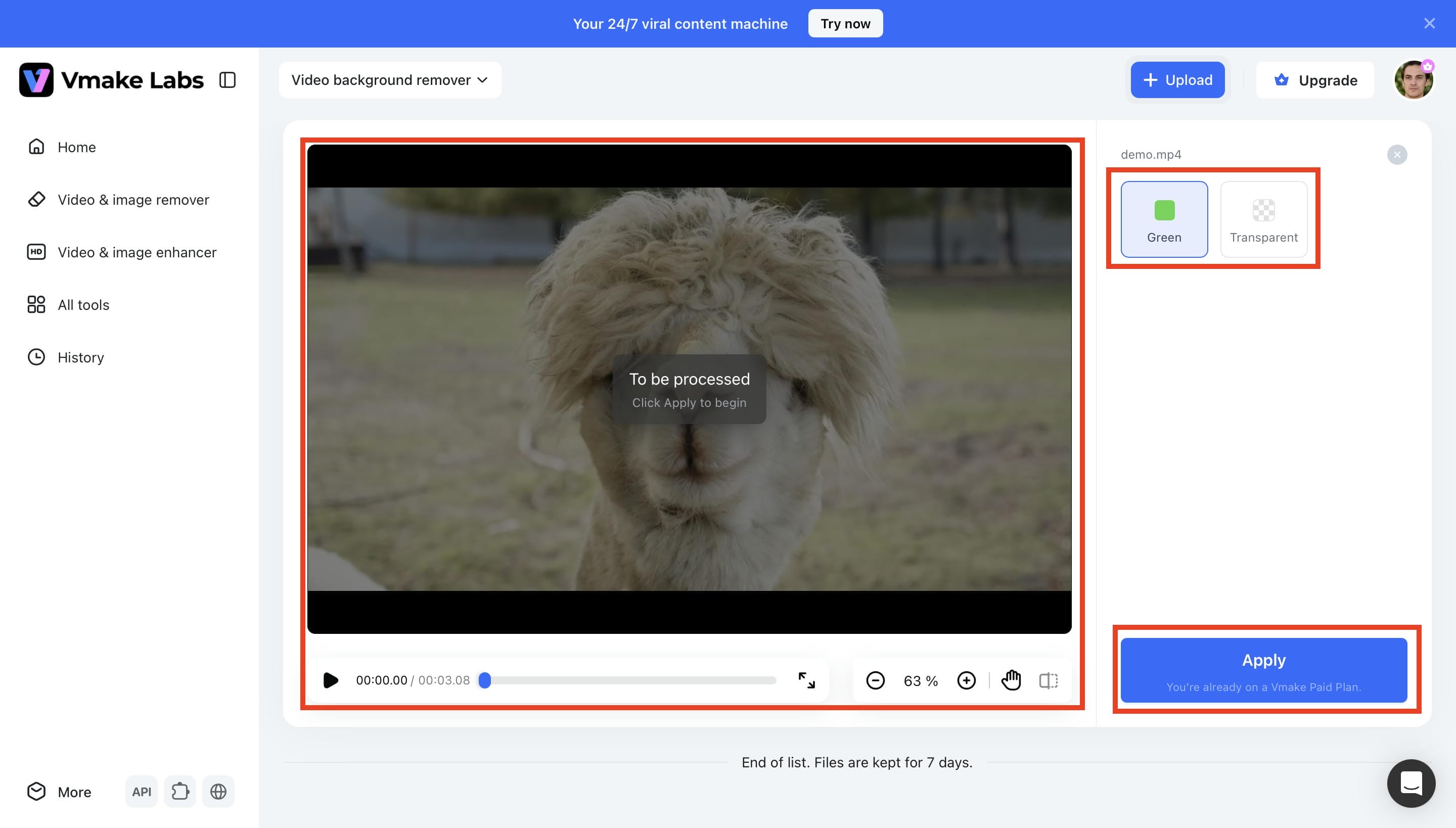The width and height of the screenshot is (1456, 828).
Task: Click the 63 % zoom value
Action: point(920,681)
